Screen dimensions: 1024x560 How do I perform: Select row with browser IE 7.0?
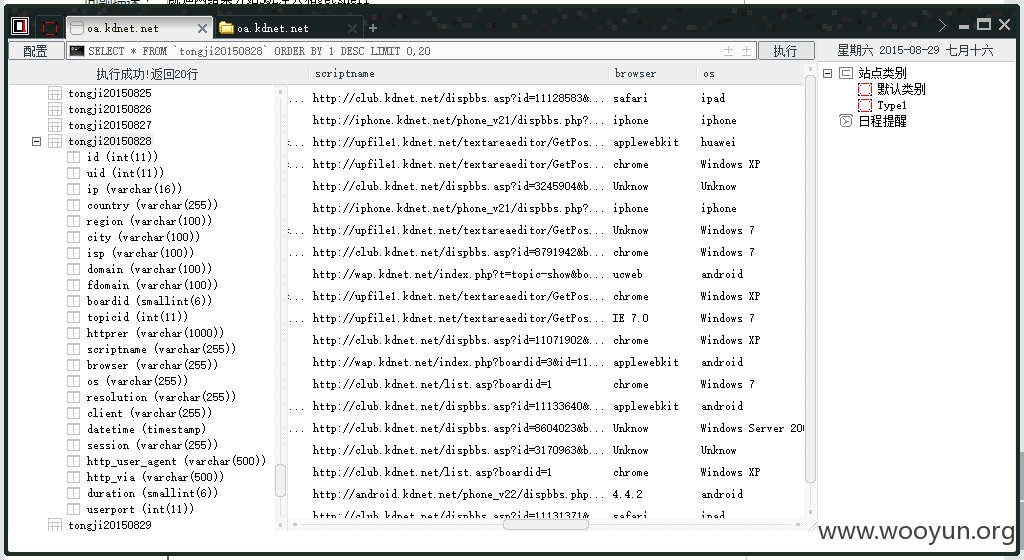point(545,318)
